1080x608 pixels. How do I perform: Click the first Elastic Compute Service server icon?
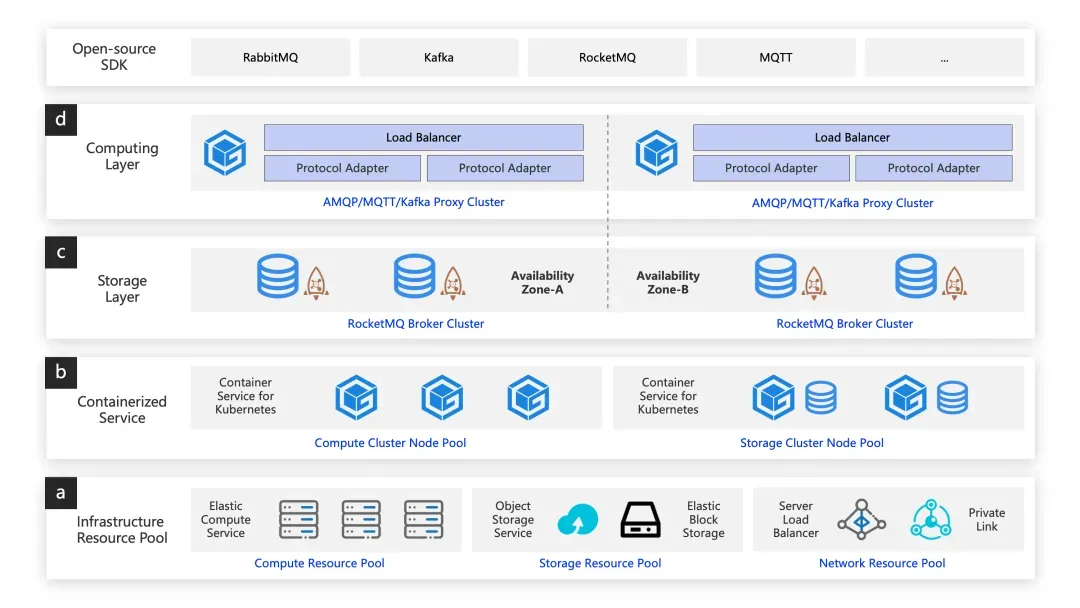pos(298,519)
